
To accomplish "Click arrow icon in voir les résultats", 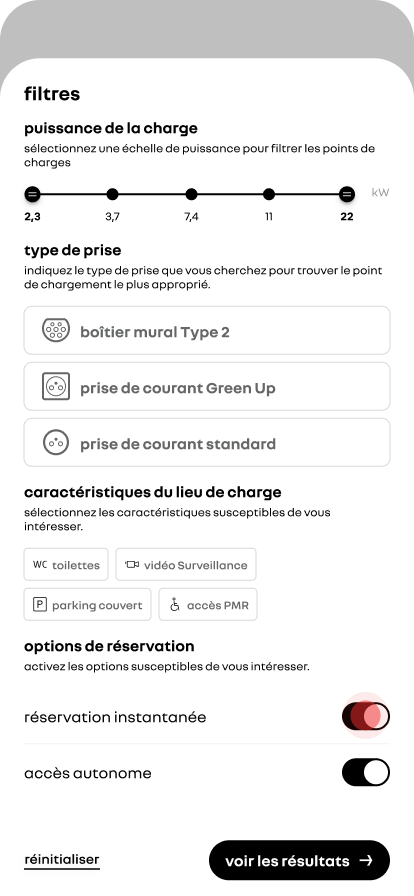I will (366, 860).
